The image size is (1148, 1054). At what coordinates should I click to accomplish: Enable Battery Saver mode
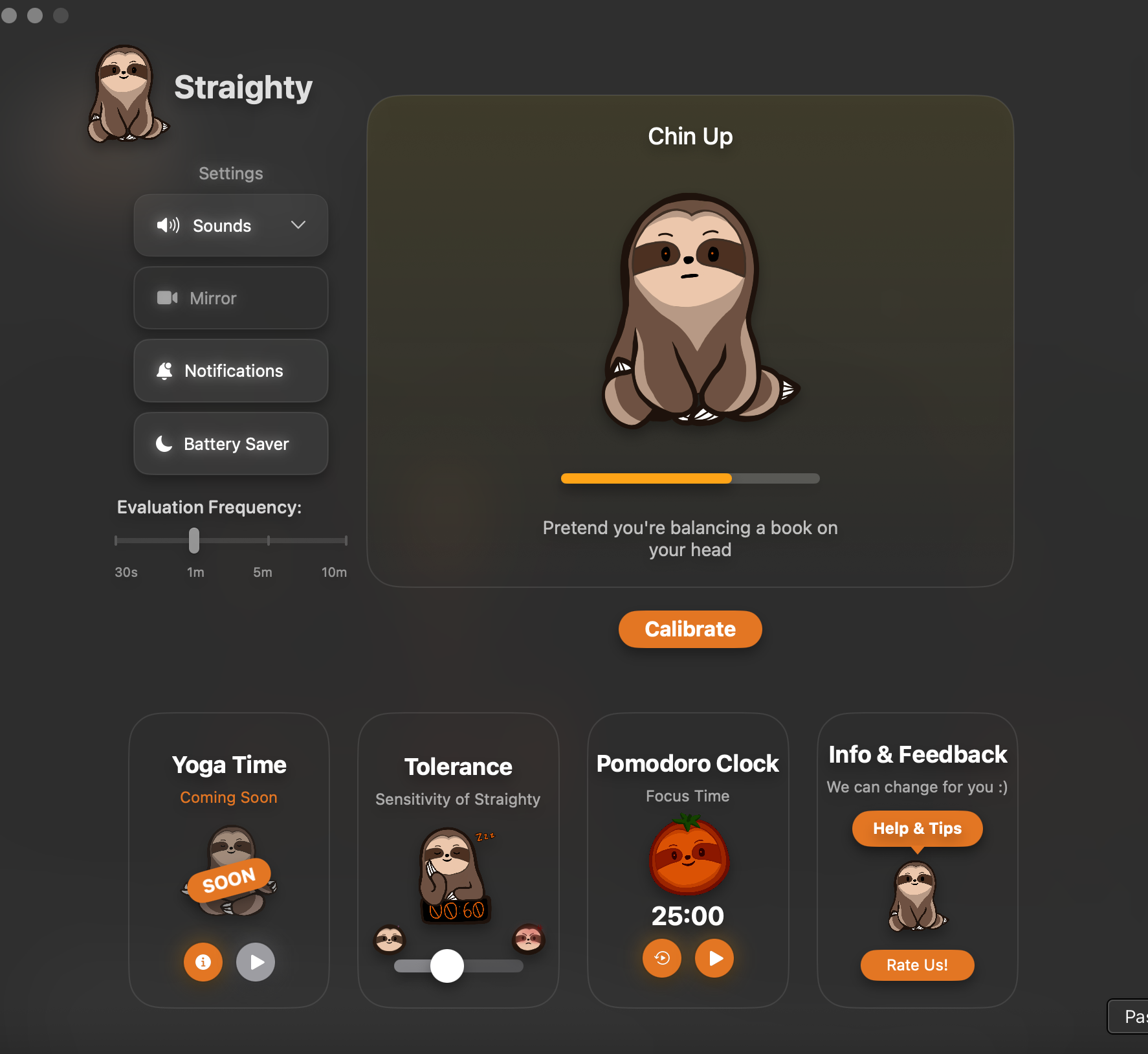point(231,443)
